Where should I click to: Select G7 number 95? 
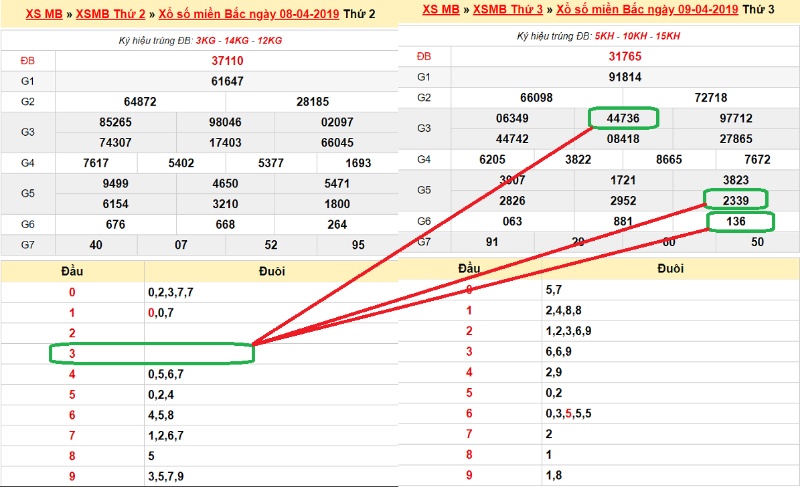pyautogui.click(x=358, y=245)
